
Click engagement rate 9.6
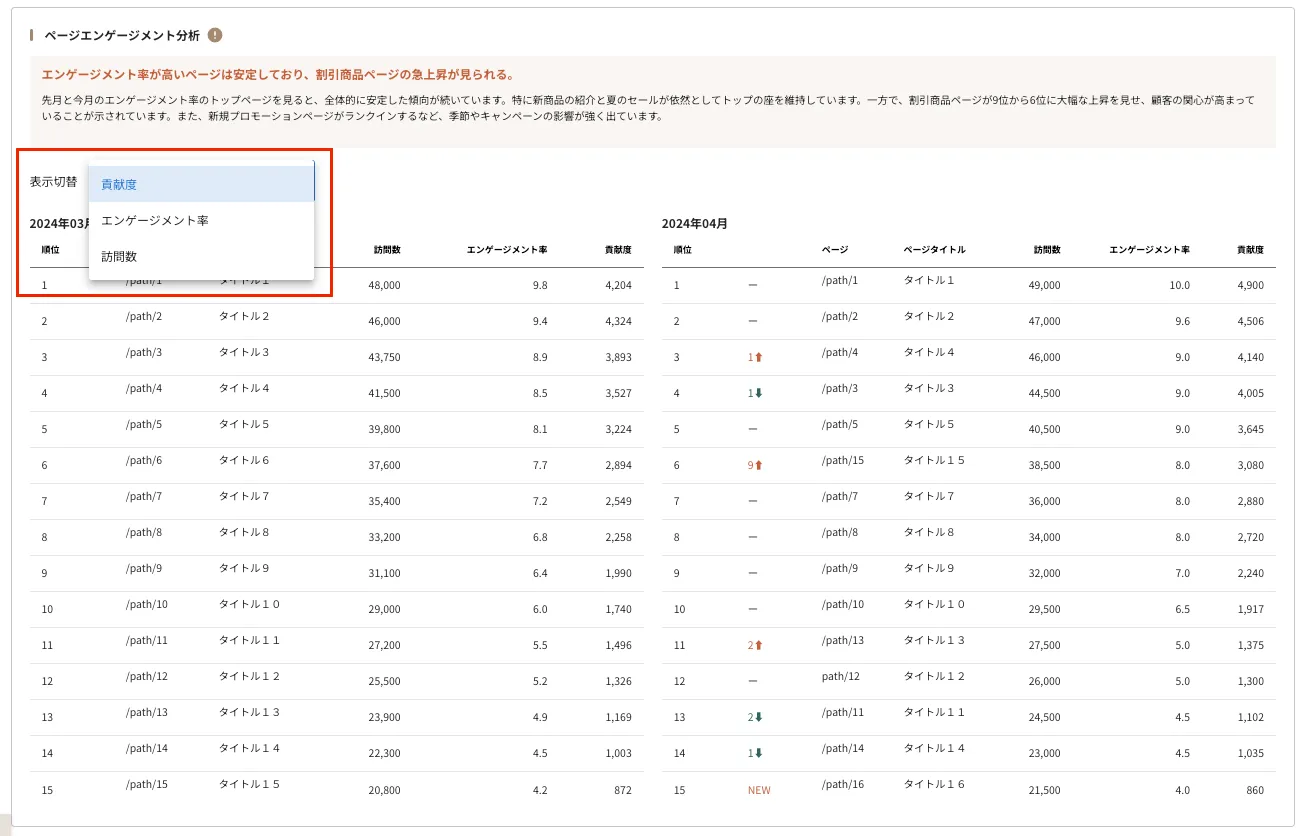point(1182,321)
